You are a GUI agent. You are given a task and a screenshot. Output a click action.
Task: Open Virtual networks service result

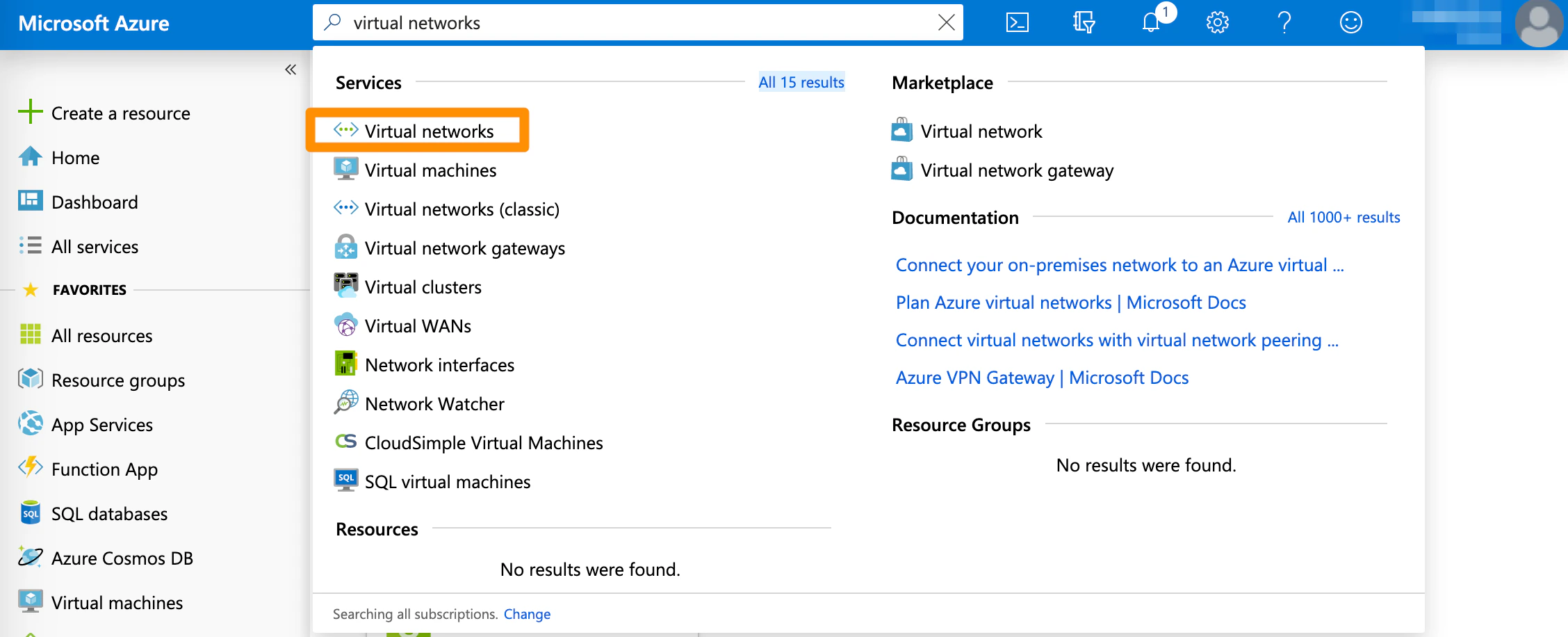[429, 131]
